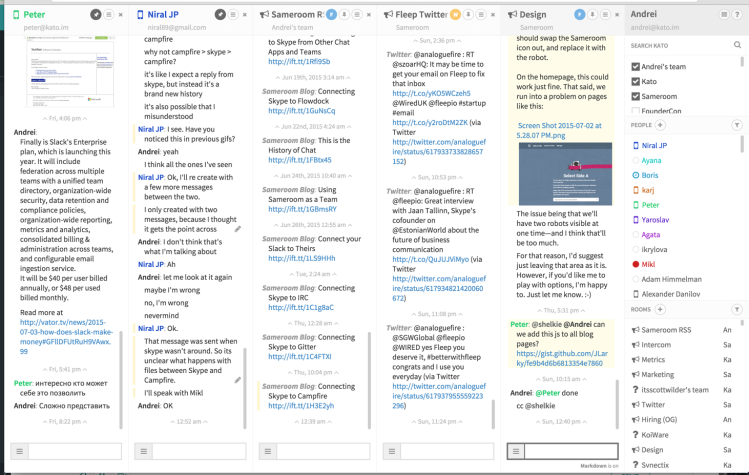
Task: Toggle the pin icon in Peter chat header
Action: click(x=96, y=15)
